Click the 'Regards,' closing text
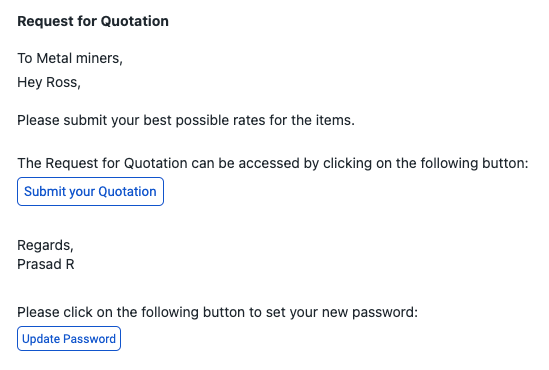The image size is (549, 370). tap(46, 245)
